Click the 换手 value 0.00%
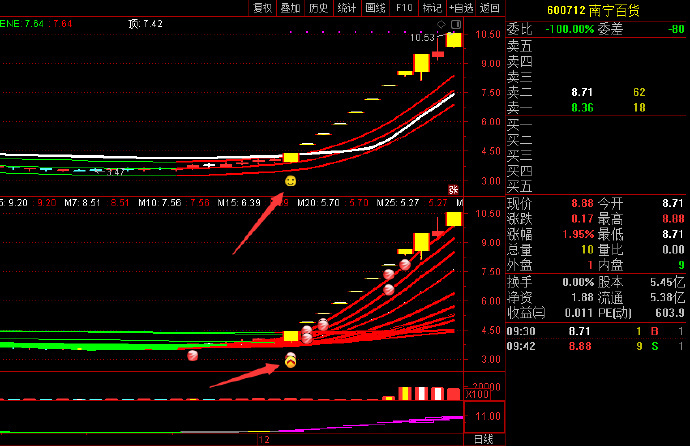Image resolution: width=690 pixels, height=446 pixels. click(578, 282)
